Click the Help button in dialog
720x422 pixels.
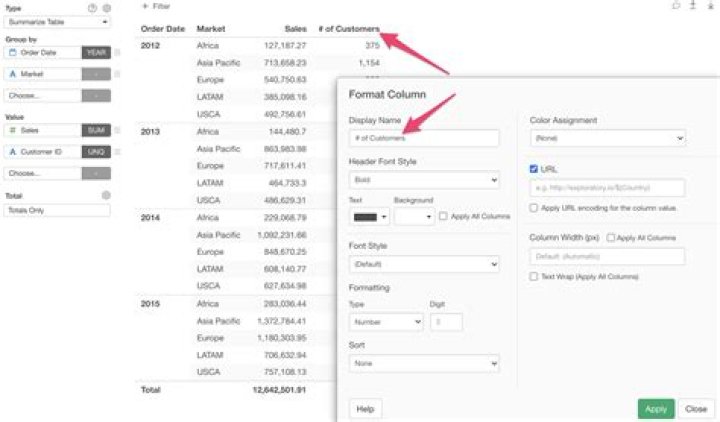pyautogui.click(x=365, y=408)
